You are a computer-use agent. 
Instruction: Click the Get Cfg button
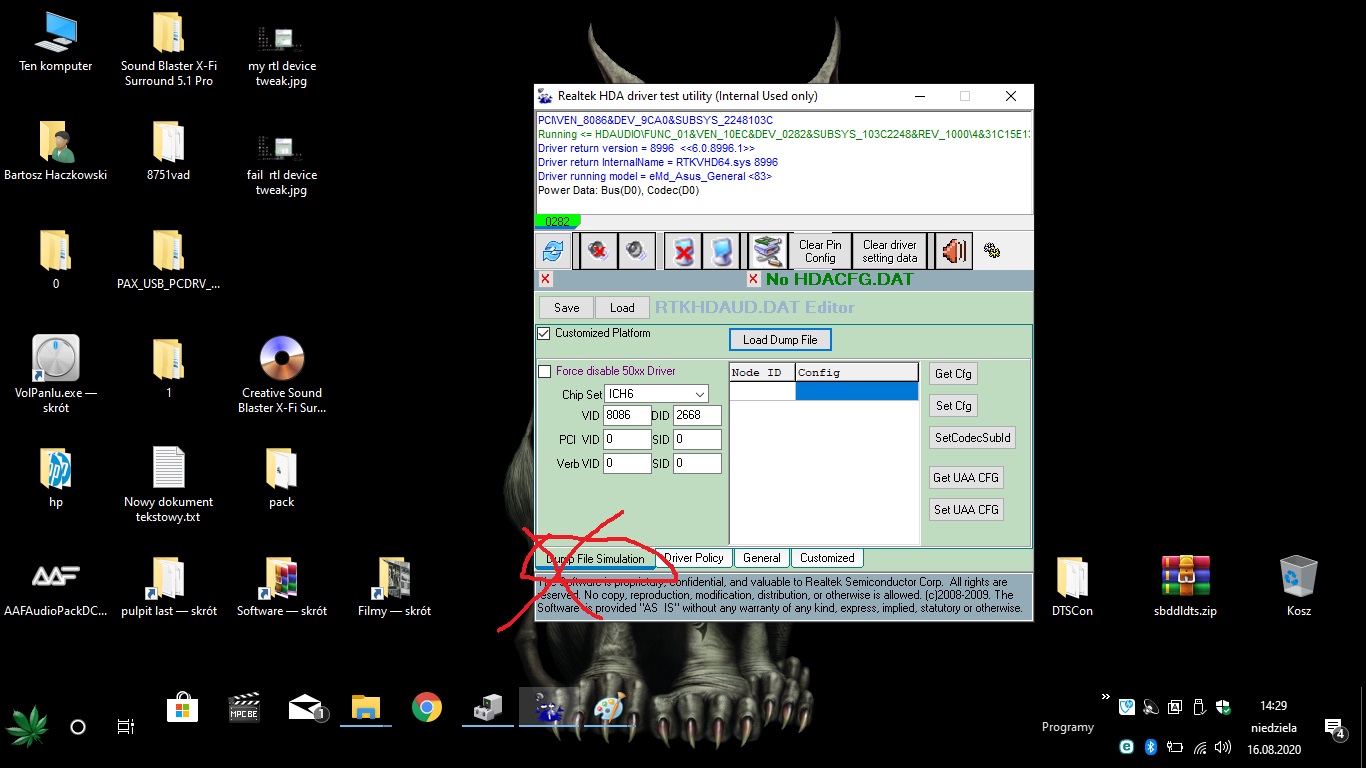pos(953,374)
